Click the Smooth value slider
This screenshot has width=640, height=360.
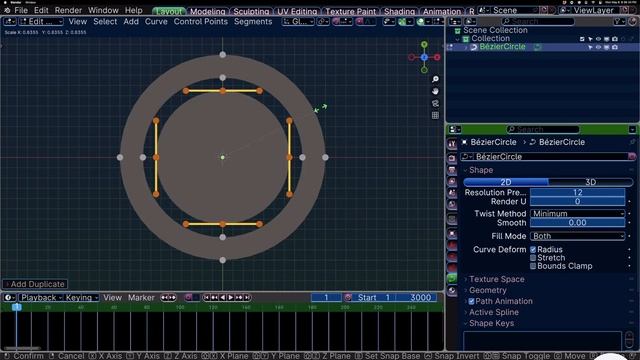577,222
